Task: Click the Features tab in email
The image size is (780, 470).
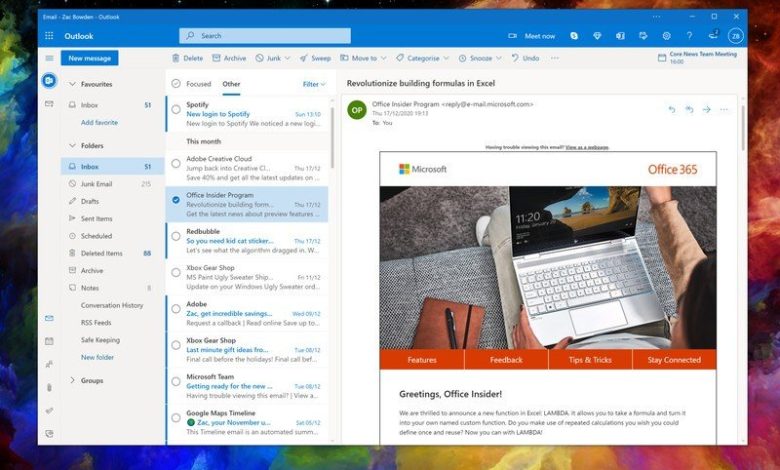Action: point(422,360)
